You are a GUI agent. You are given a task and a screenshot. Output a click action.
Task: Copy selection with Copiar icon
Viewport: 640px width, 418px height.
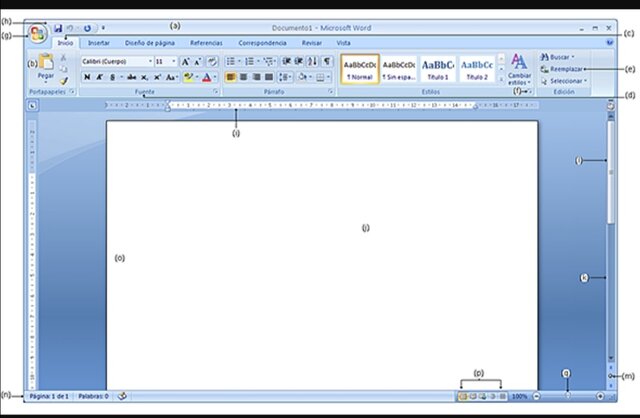tap(63, 69)
